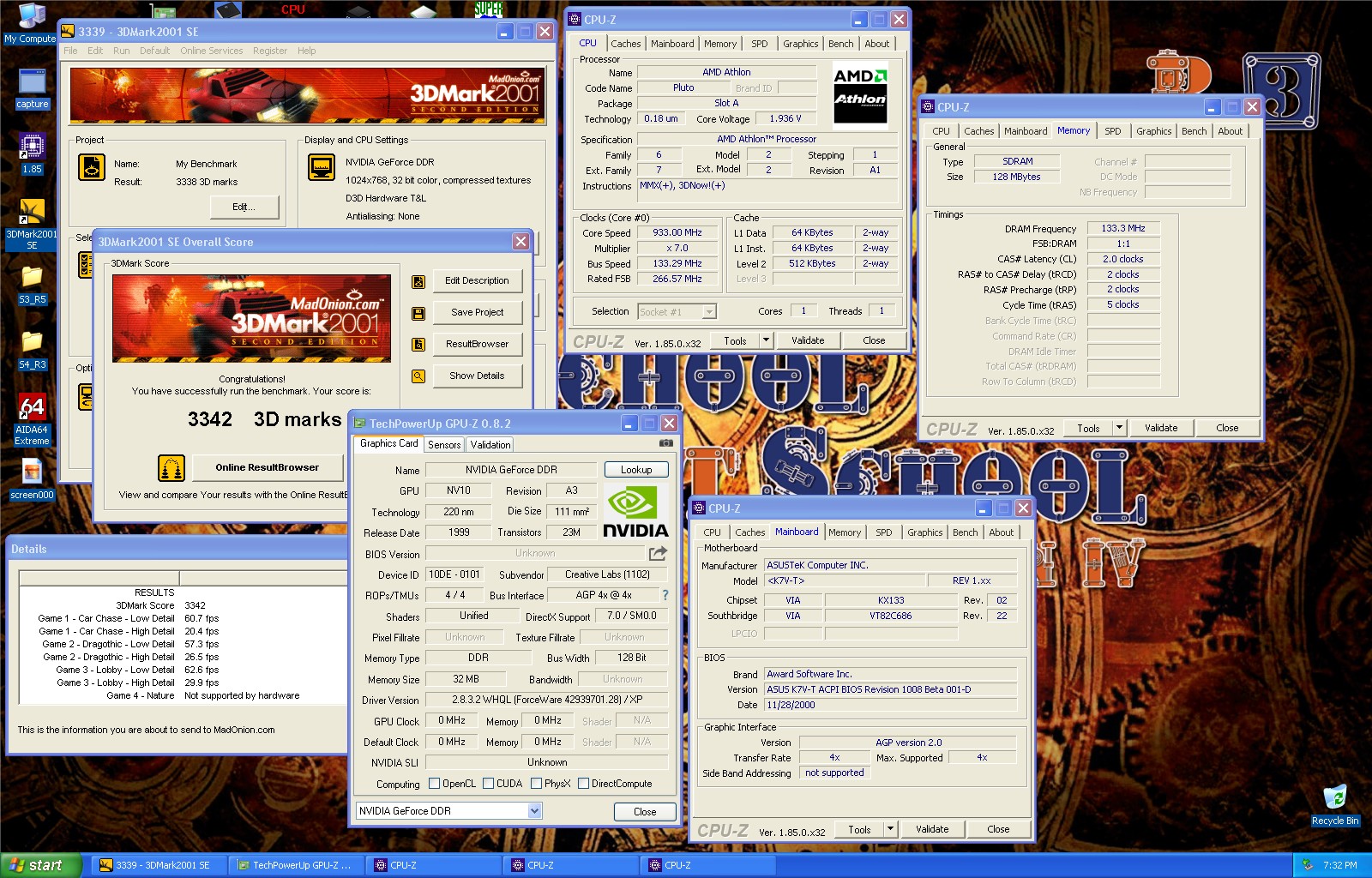Click the "933.00 MHz" core speed value
Image resolution: width=1372 pixels, height=878 pixels.
[x=677, y=233]
